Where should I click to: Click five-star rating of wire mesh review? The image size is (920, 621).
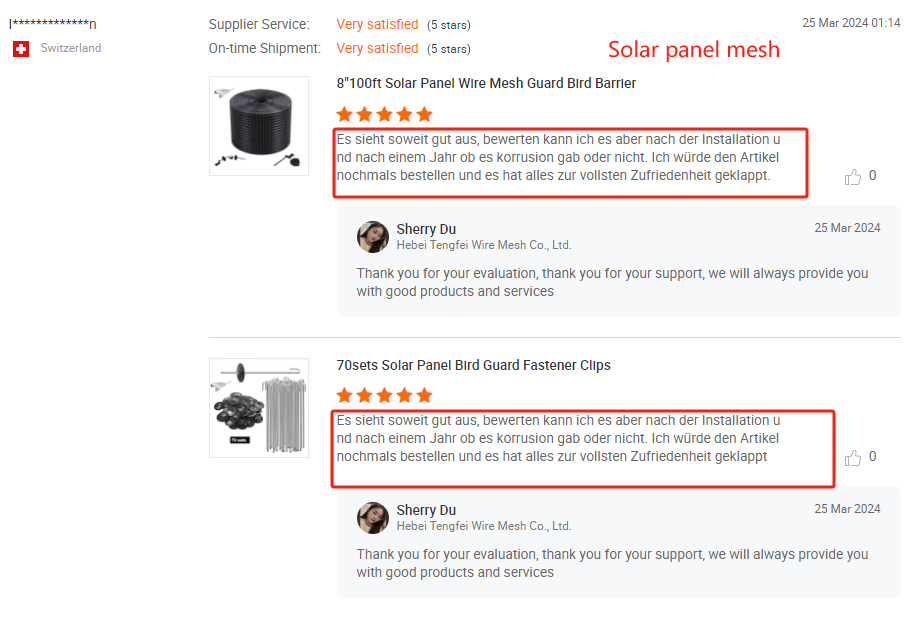[x=385, y=114]
